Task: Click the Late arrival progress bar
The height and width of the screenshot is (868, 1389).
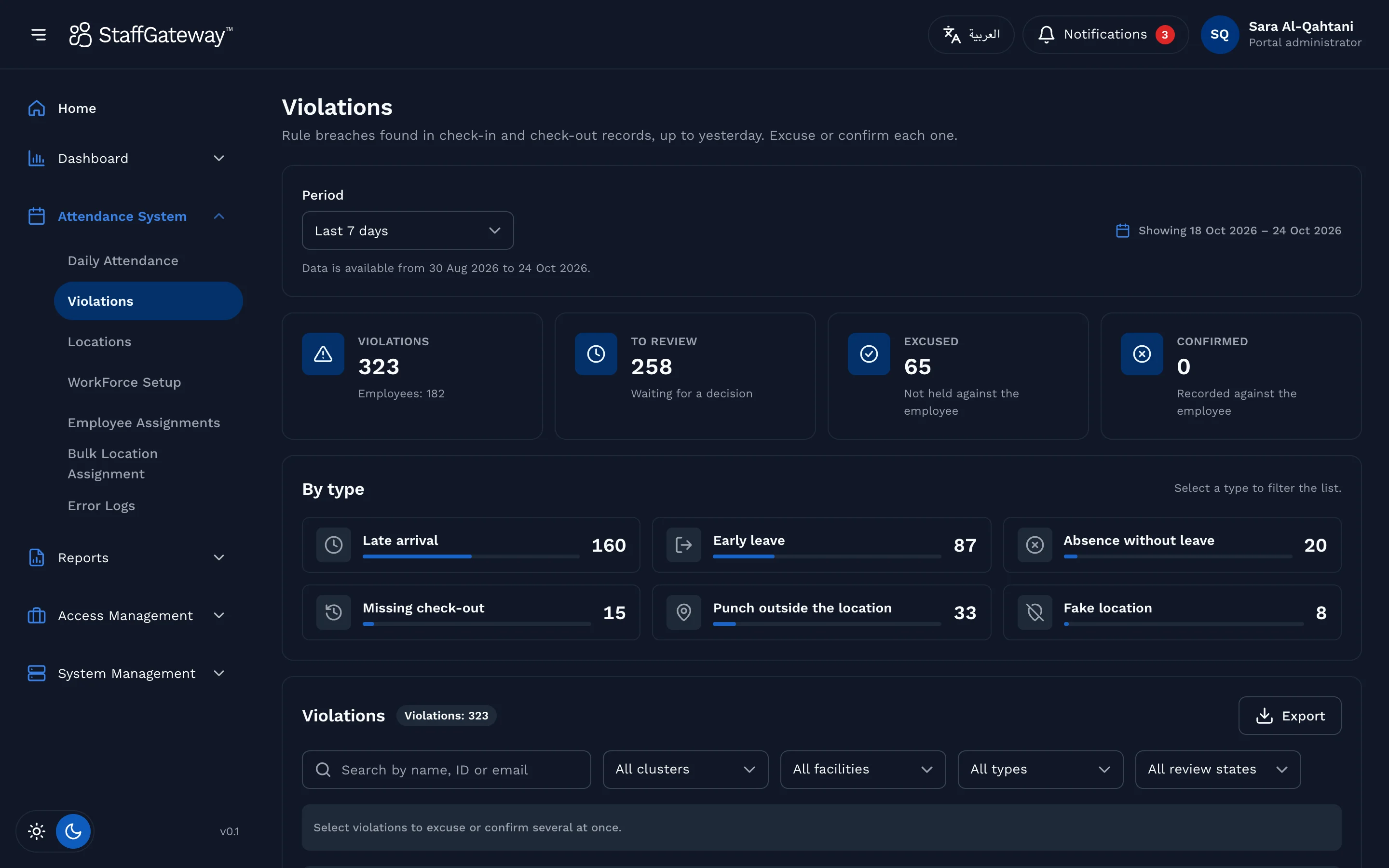Action: [x=471, y=556]
